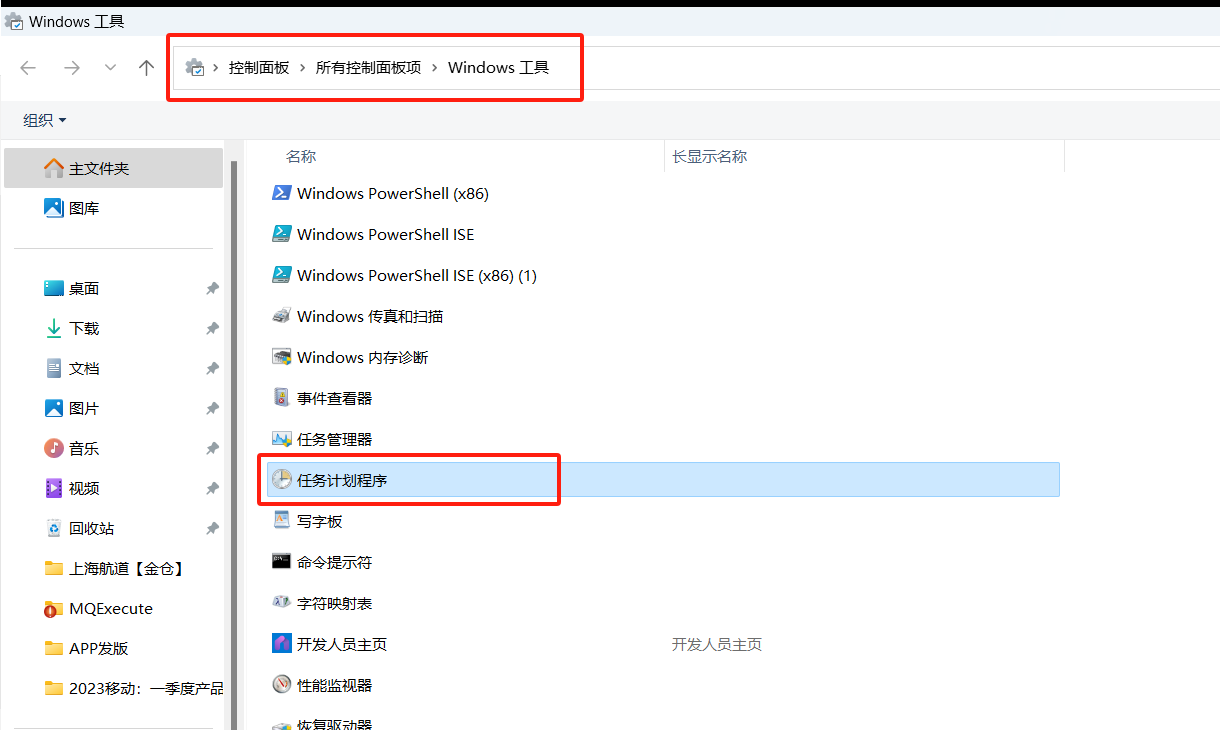
Task: Click the PowerShell ISE (x86) (1) icon
Action: click(x=282, y=275)
